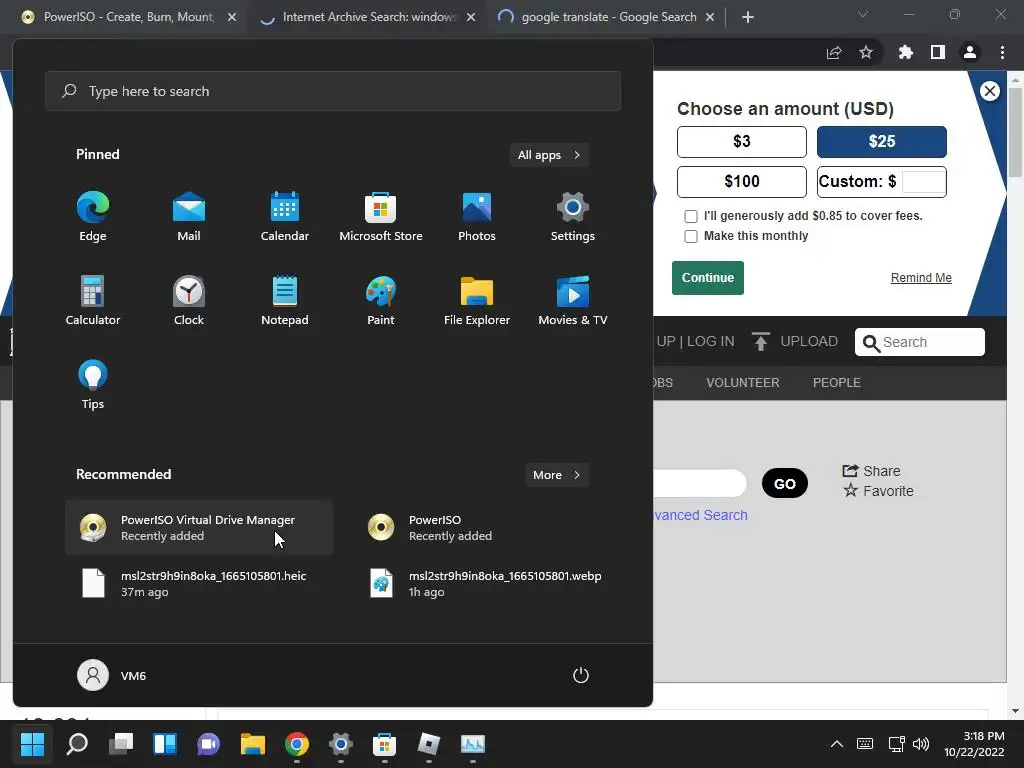Switch to google translate tab

(x=607, y=17)
